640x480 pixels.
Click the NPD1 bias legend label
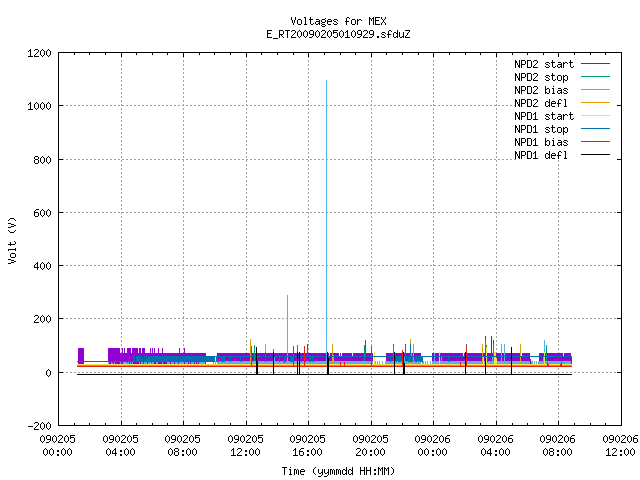(541, 142)
